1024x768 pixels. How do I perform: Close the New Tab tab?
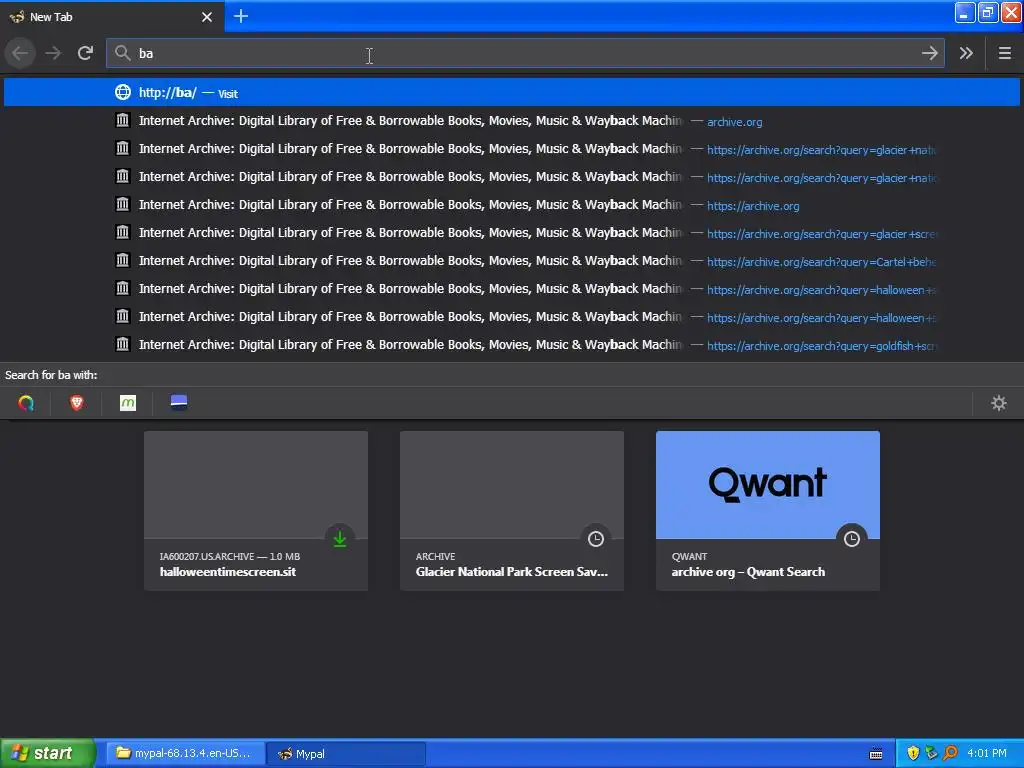207,17
